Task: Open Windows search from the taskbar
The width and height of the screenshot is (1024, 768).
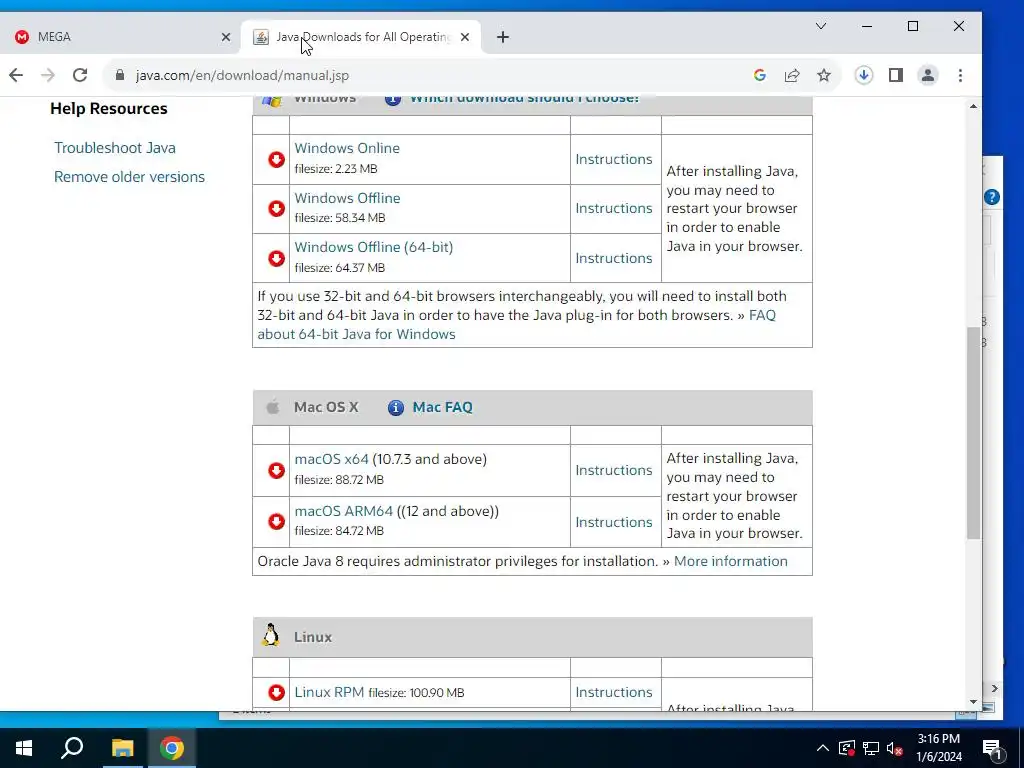Action: coord(72,748)
